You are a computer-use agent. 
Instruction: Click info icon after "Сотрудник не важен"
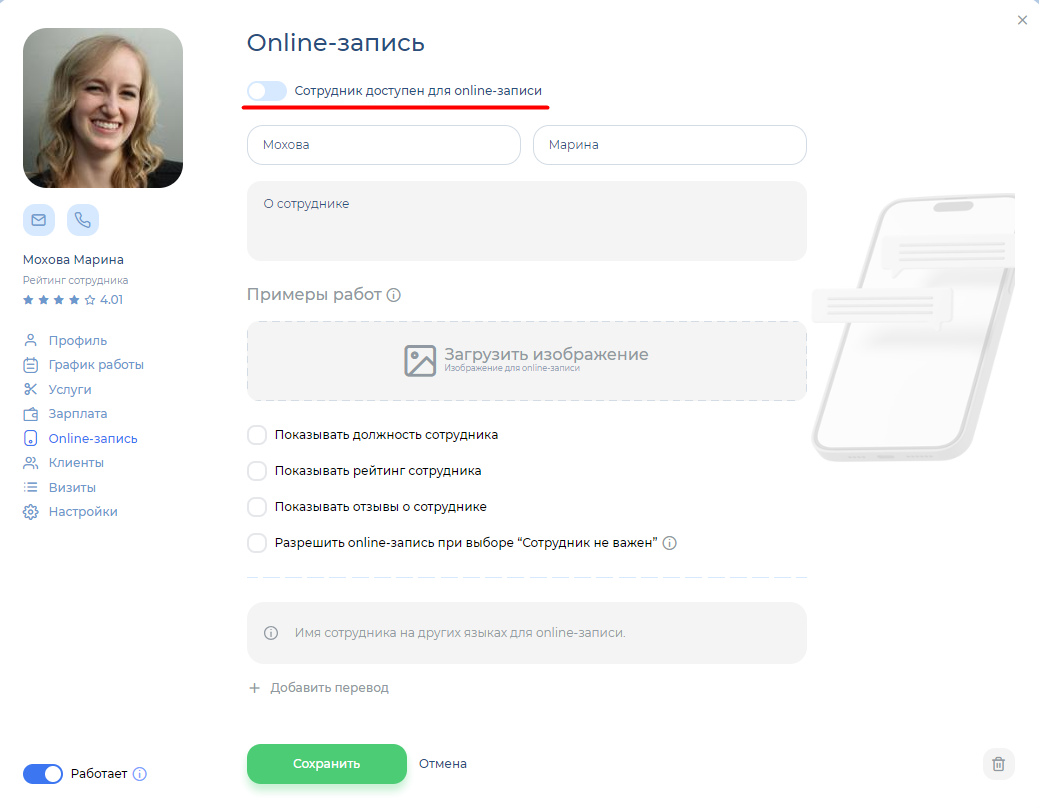click(x=670, y=543)
